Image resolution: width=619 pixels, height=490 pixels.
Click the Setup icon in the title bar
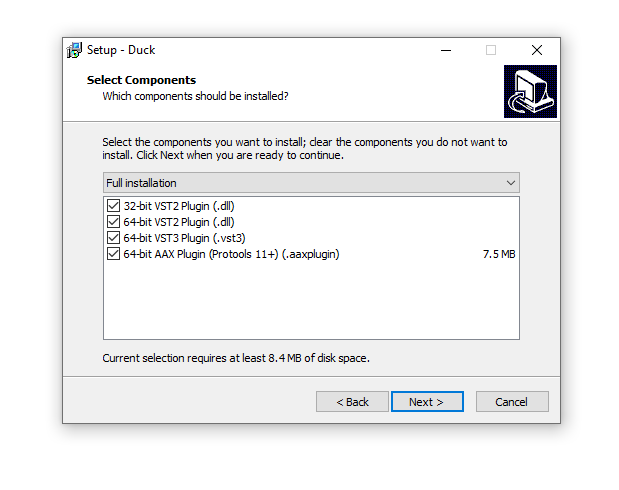[x=74, y=50]
